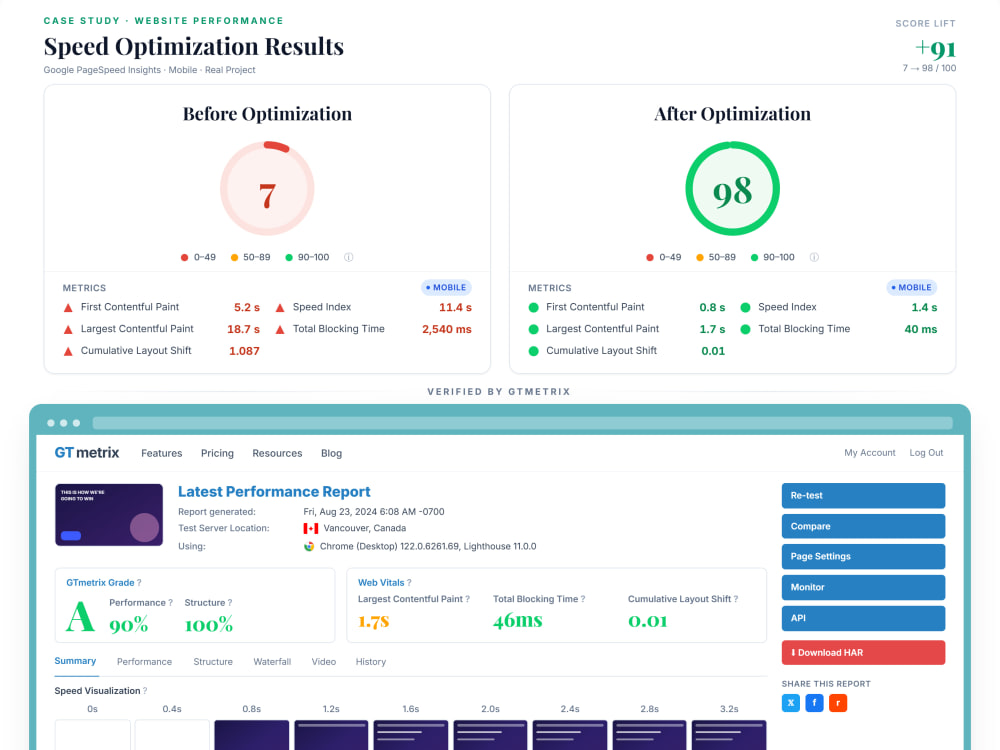Click green dot beside After Speed Index
Image resolution: width=1000 pixels, height=750 pixels.
[745, 307]
